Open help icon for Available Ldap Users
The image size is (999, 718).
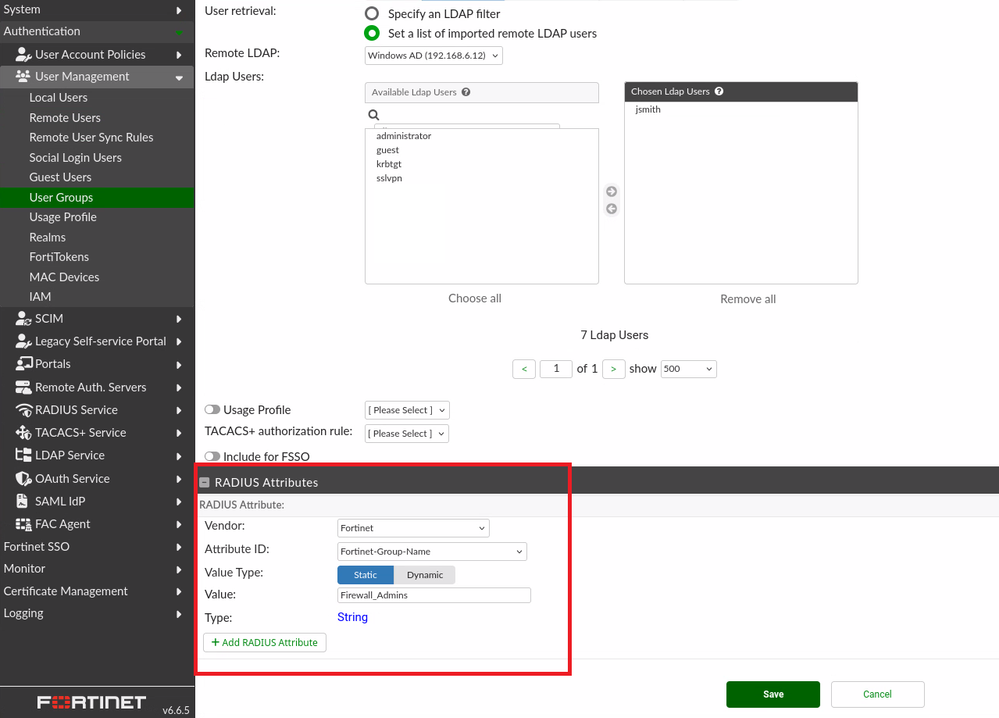pyautogui.click(x=466, y=92)
